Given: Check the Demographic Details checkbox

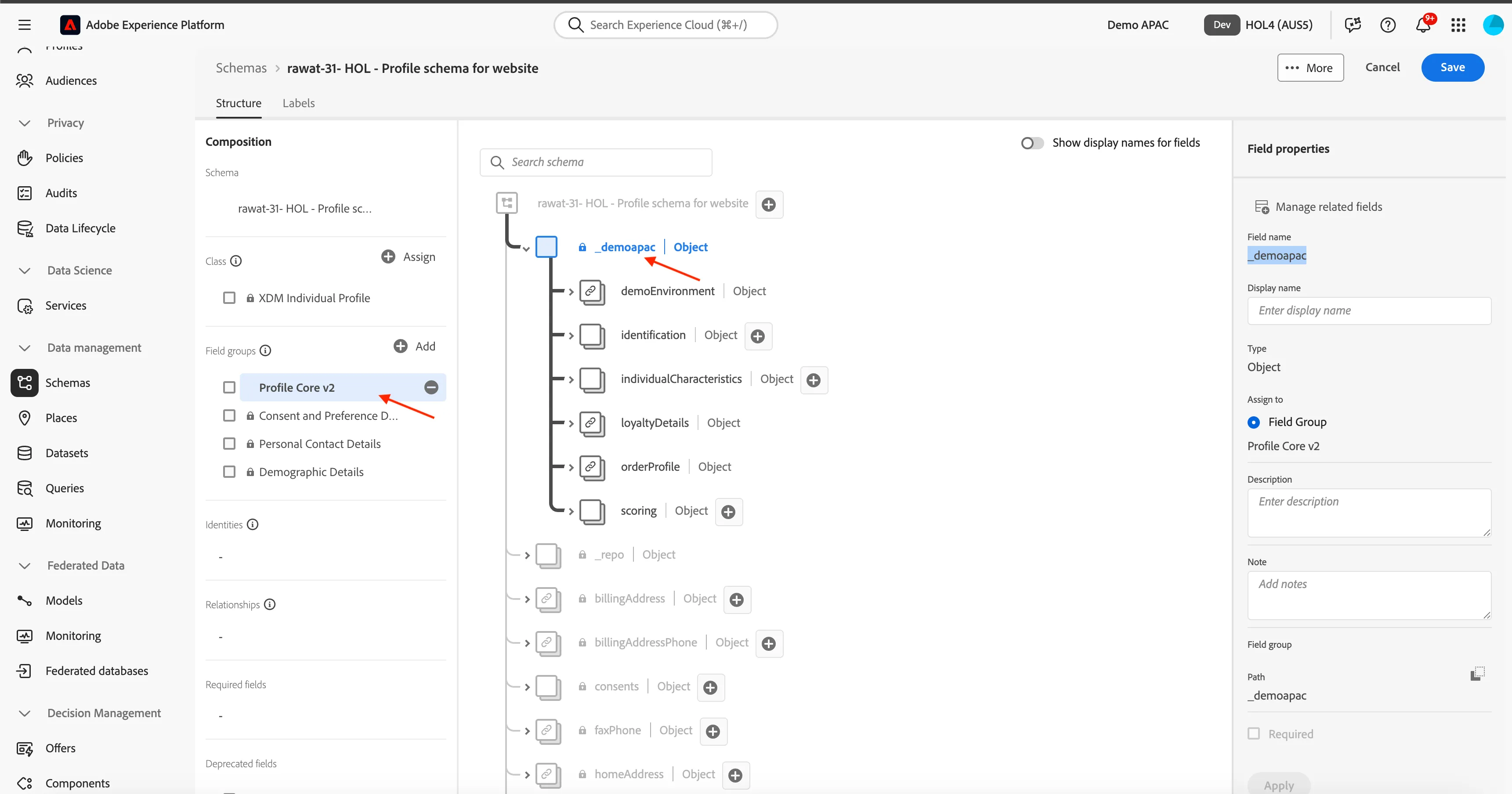Looking at the screenshot, I should pyautogui.click(x=229, y=472).
